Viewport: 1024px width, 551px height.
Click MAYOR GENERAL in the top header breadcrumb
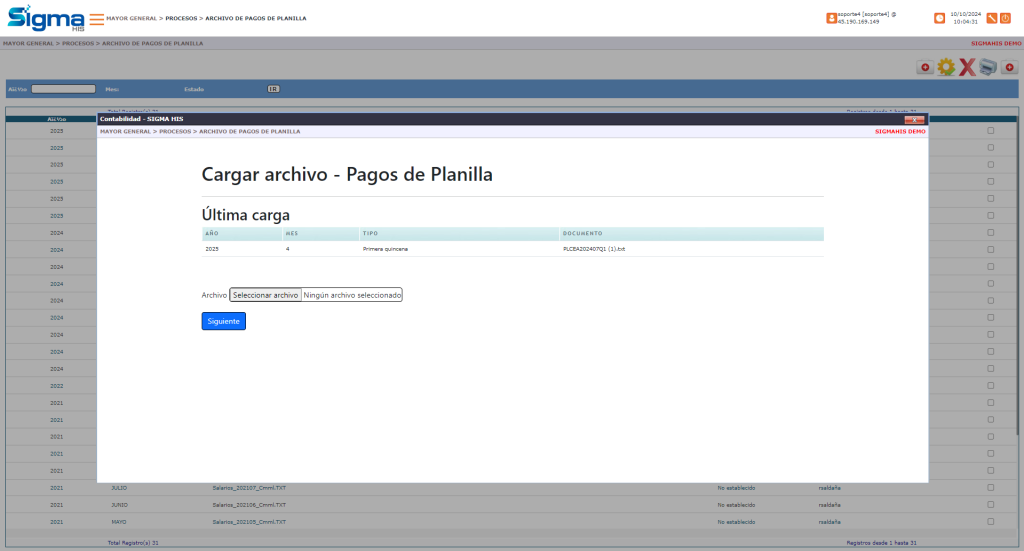point(132,18)
